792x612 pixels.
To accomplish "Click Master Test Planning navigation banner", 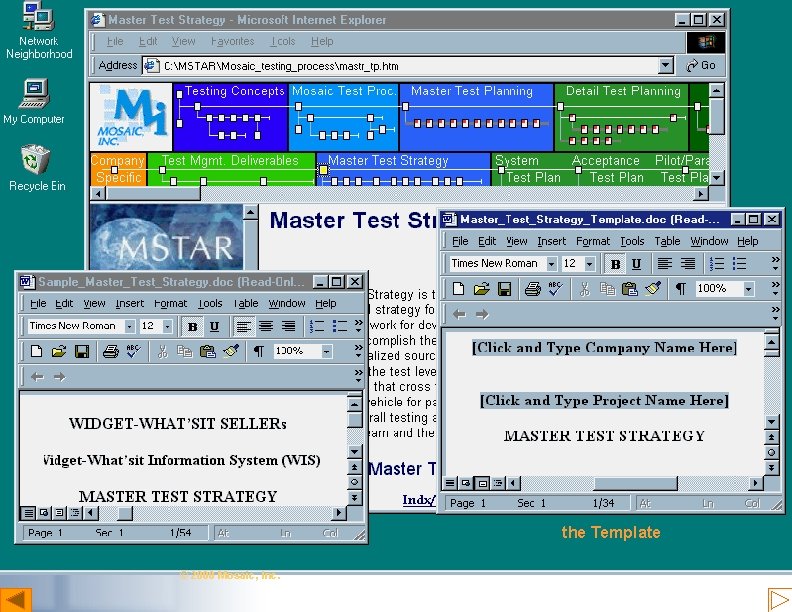I will click(476, 117).
